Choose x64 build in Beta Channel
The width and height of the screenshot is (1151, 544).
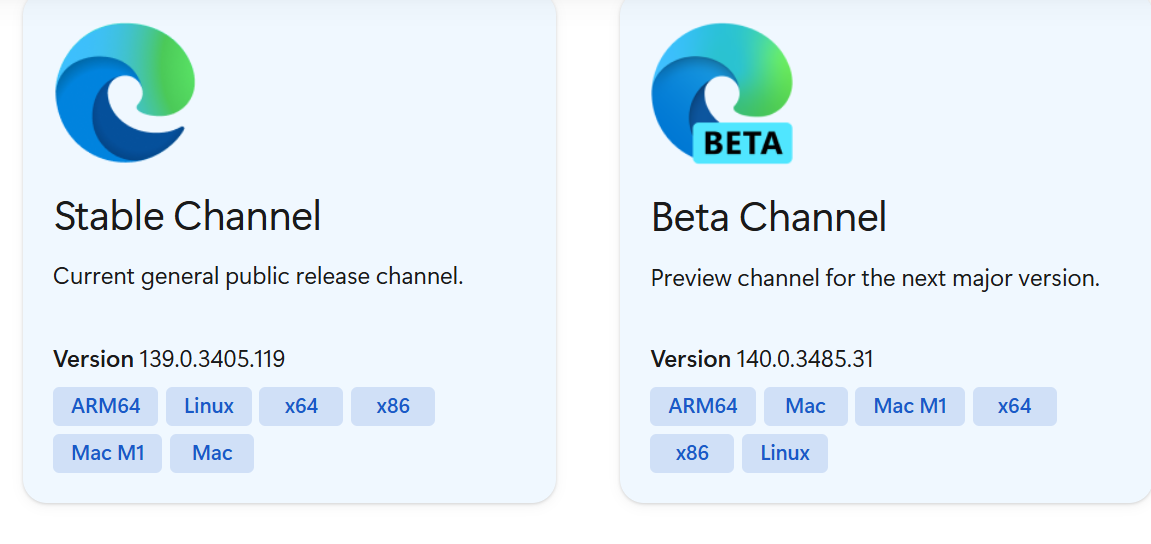coord(1014,406)
